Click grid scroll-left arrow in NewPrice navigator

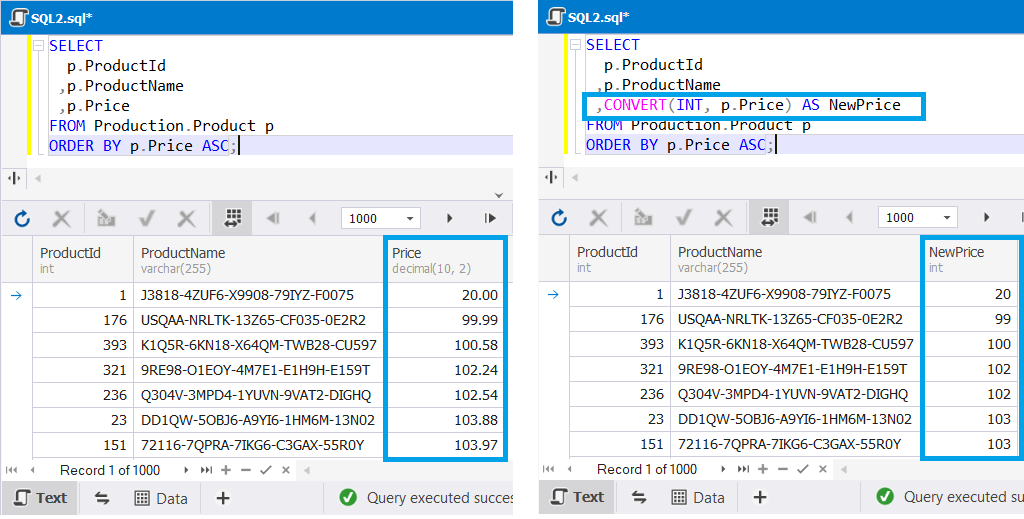pyautogui.click(x=845, y=469)
